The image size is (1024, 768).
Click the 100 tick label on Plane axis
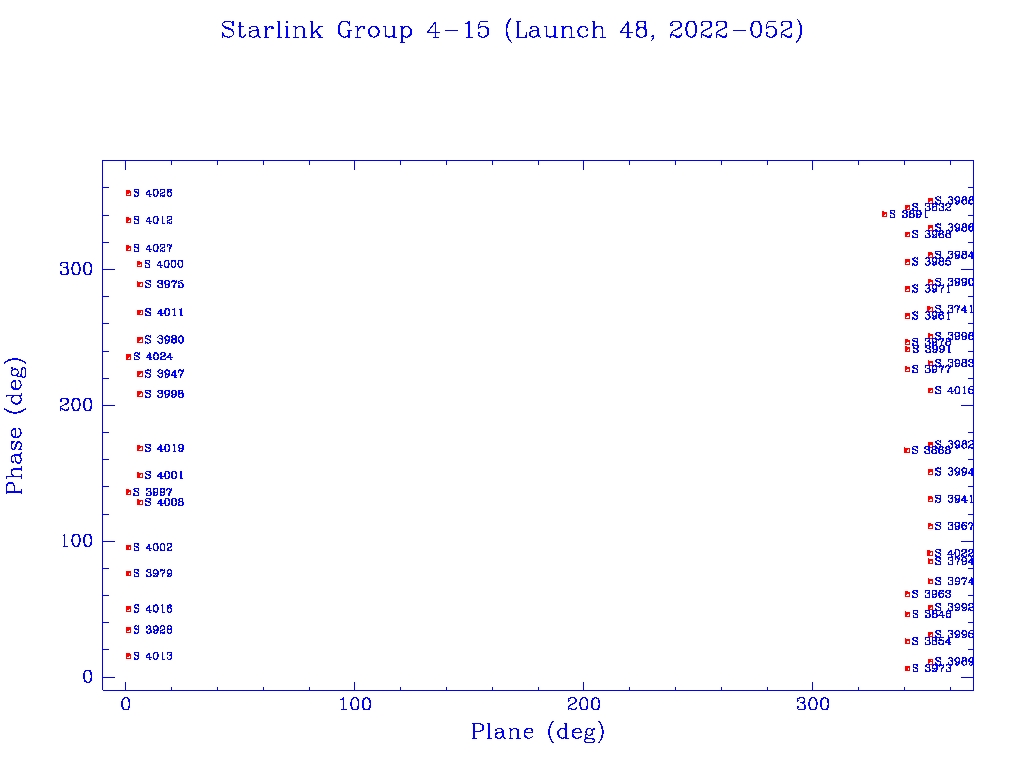[x=355, y=704]
